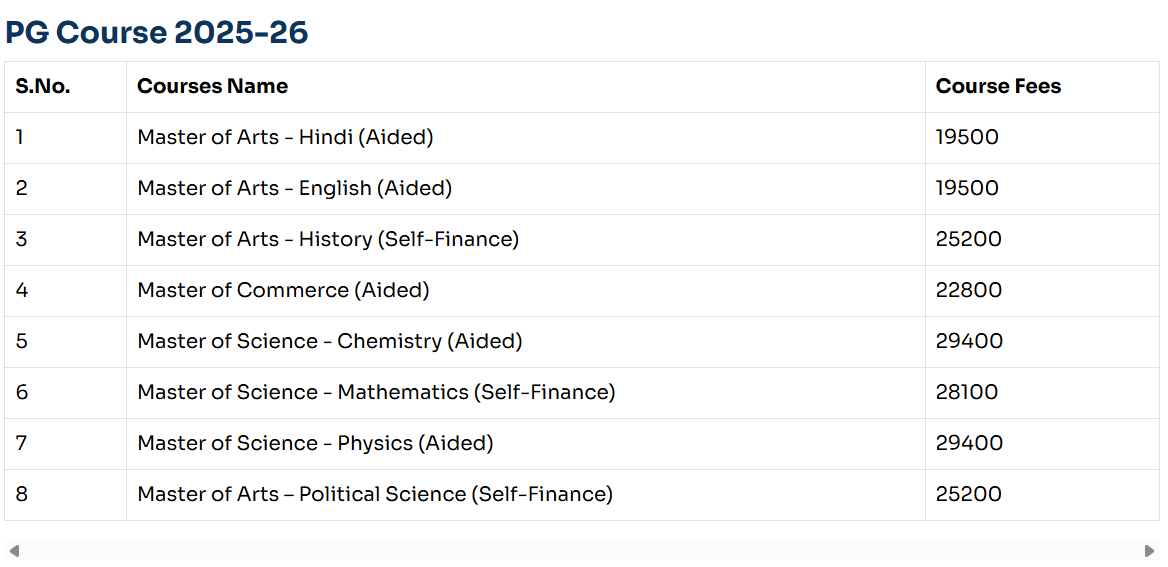
Task: Select Master of Arts - English (Aided)
Action: (294, 189)
